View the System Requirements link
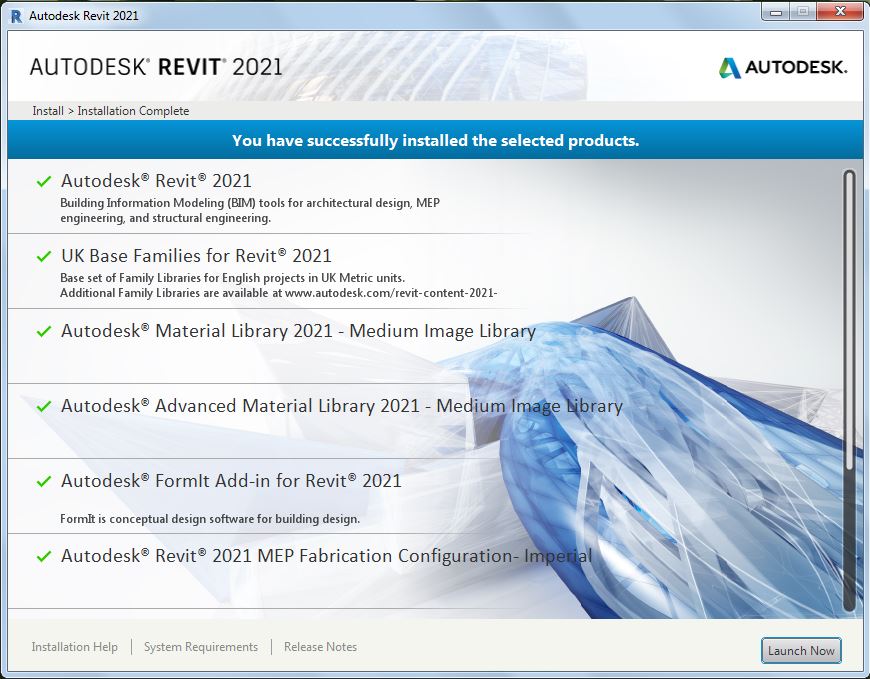The width and height of the screenshot is (870, 679). (x=201, y=647)
